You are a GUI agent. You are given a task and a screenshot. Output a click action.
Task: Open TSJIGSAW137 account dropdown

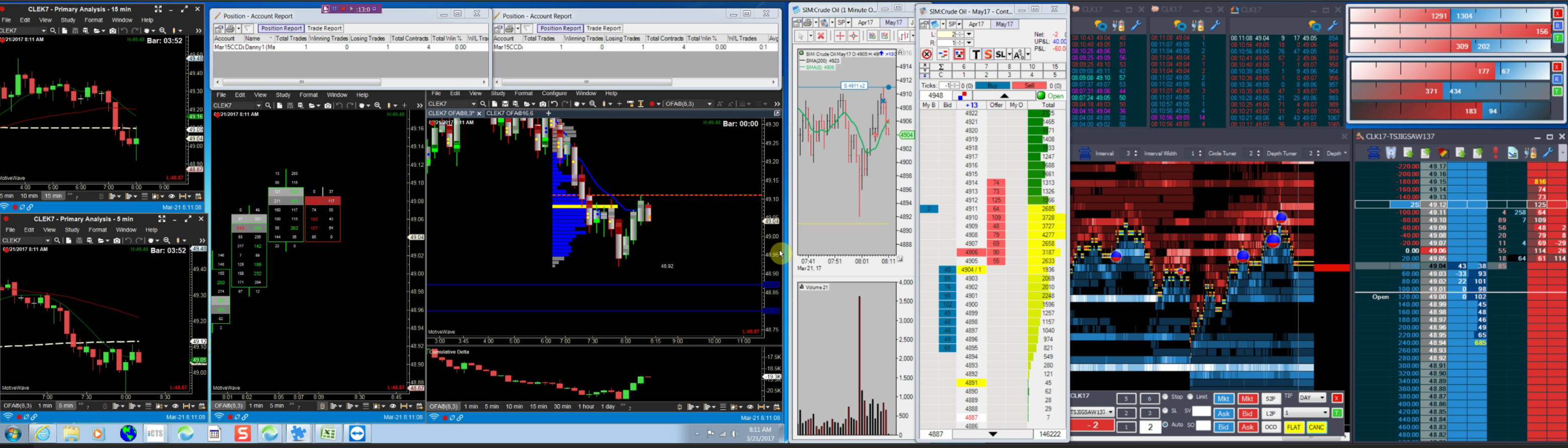click(x=1092, y=412)
